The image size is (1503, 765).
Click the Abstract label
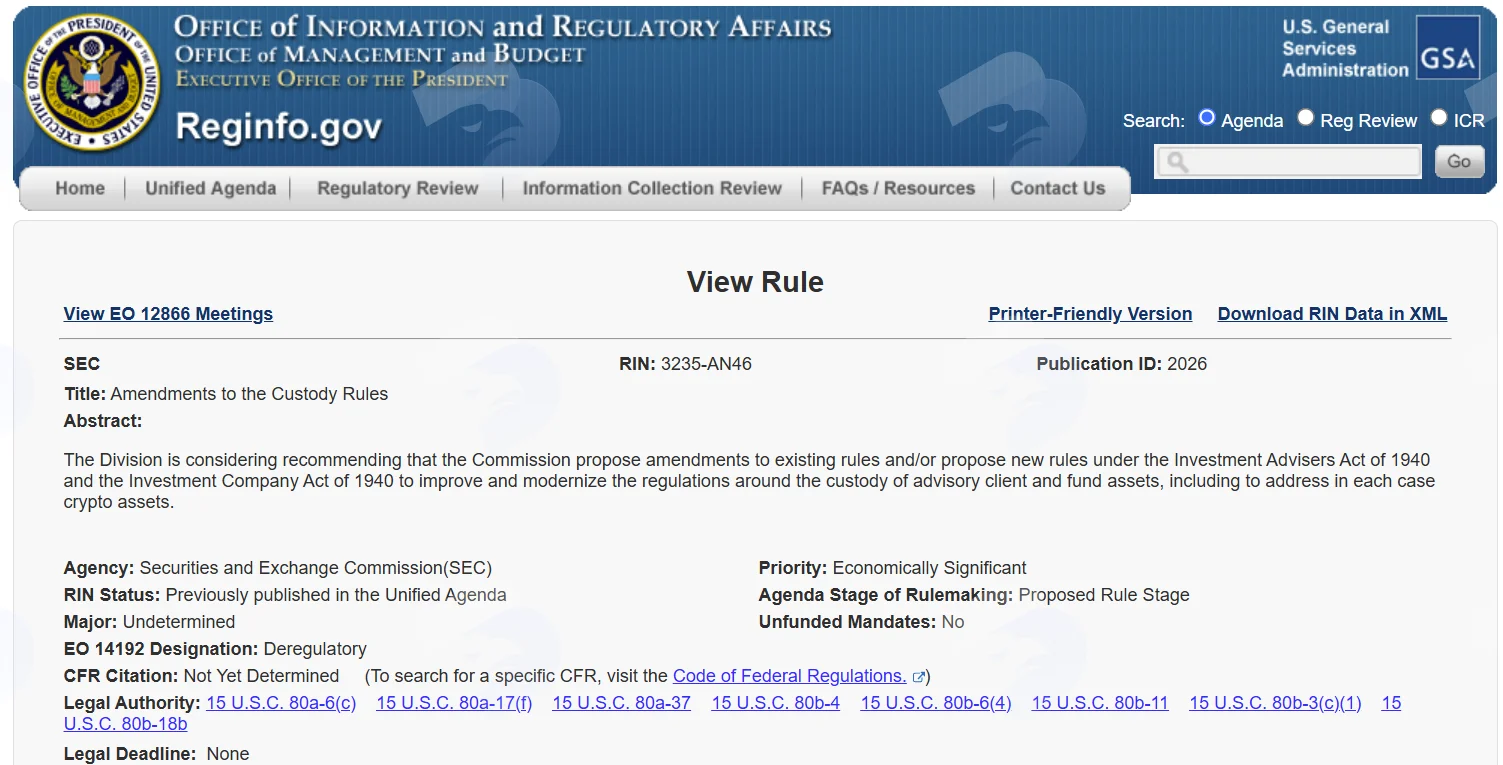[103, 421]
